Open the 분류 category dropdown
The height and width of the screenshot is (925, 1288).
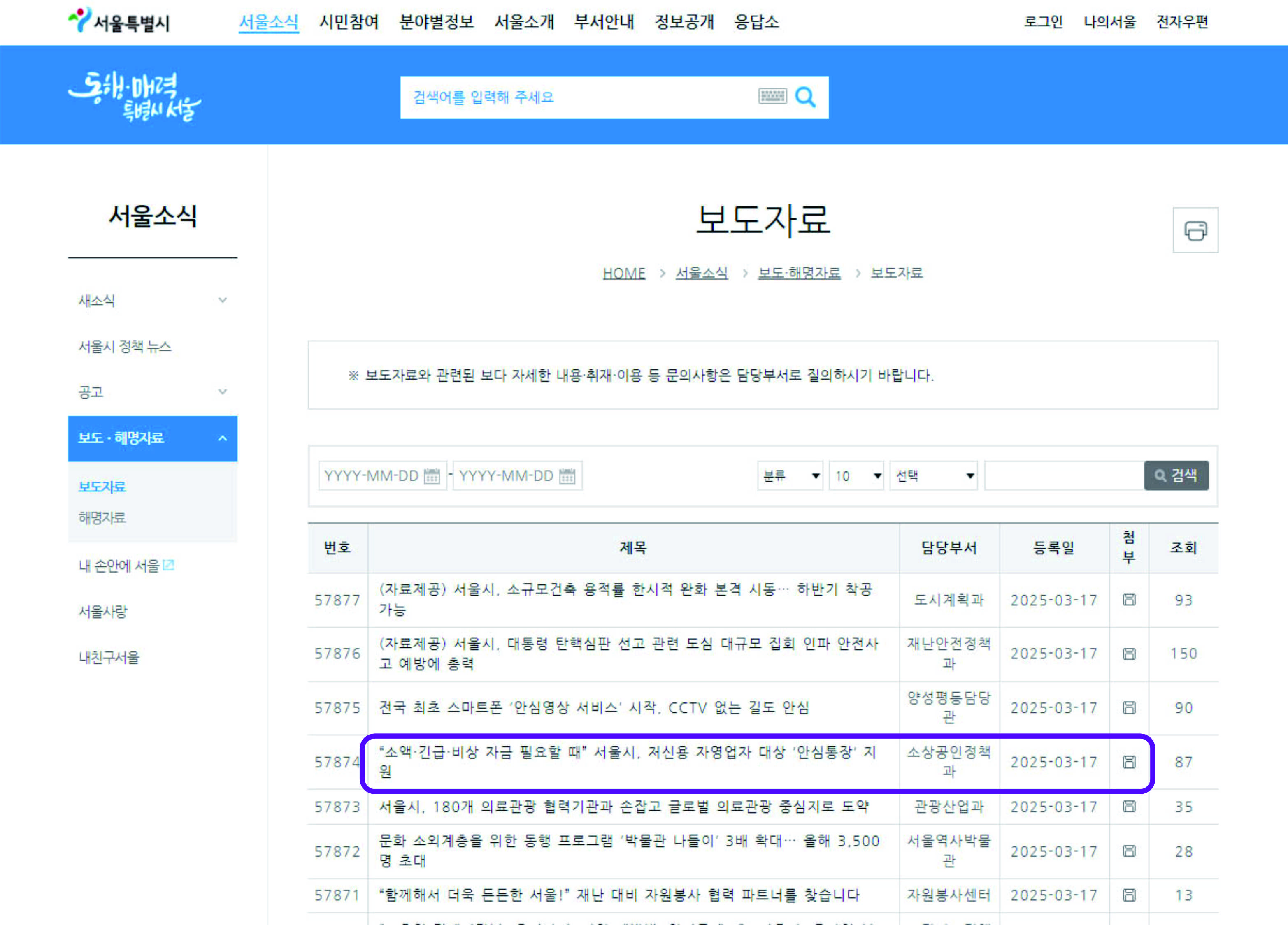click(x=790, y=475)
